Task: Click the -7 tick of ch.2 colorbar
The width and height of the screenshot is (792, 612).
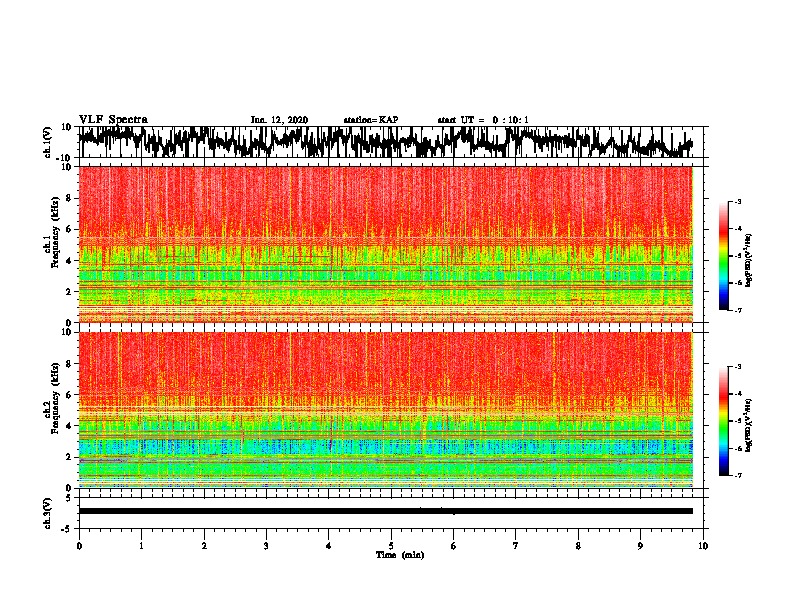Action: 738,476
